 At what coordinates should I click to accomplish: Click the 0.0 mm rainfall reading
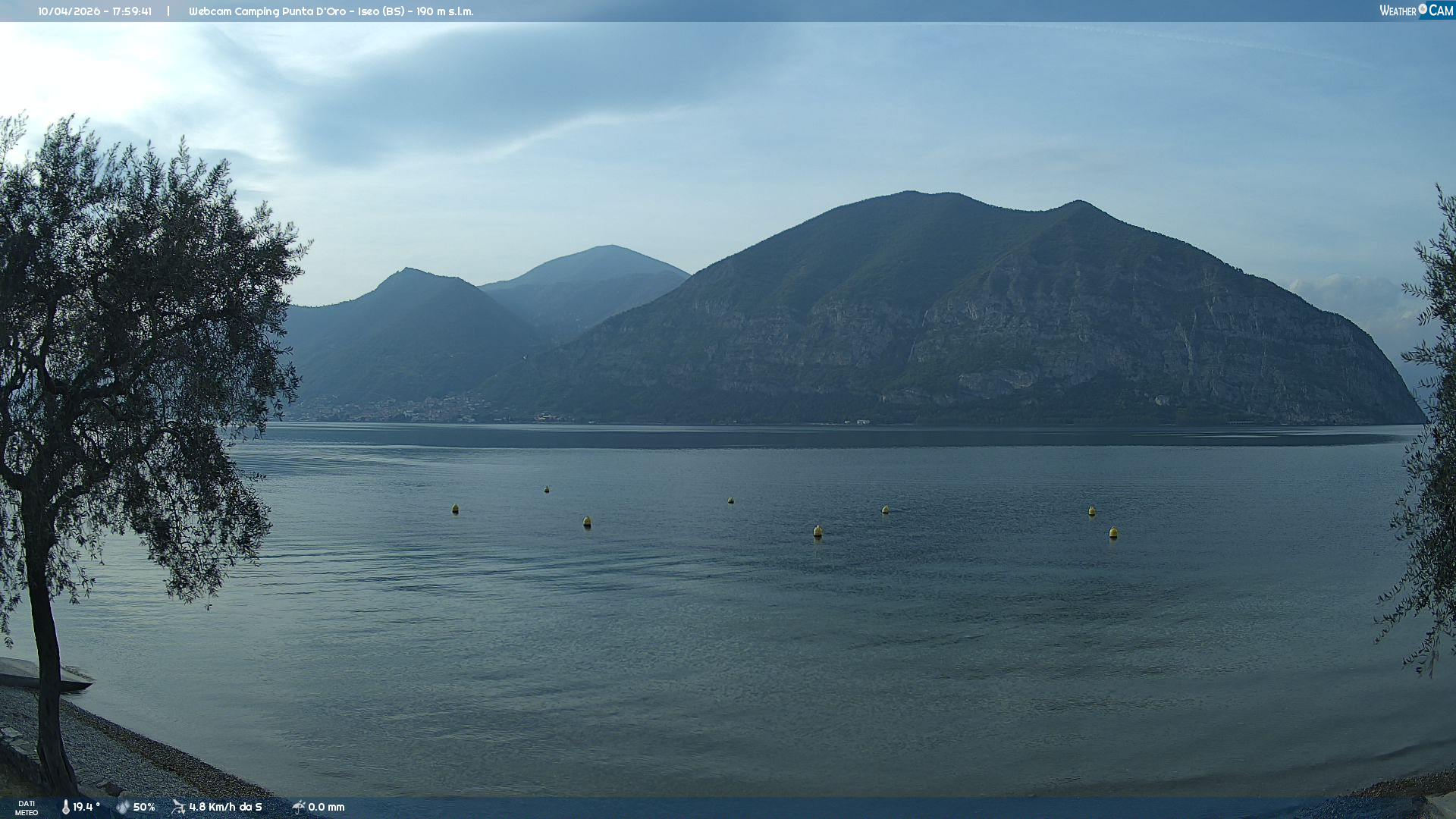pyautogui.click(x=326, y=807)
